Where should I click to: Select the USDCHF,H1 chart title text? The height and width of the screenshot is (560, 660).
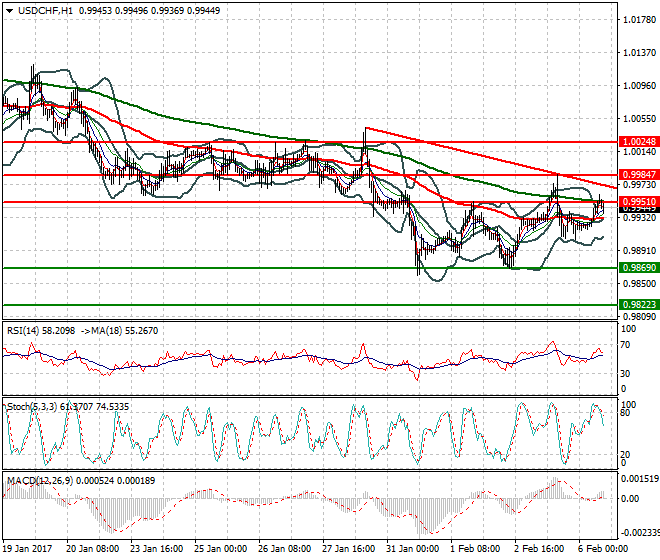tap(45, 11)
